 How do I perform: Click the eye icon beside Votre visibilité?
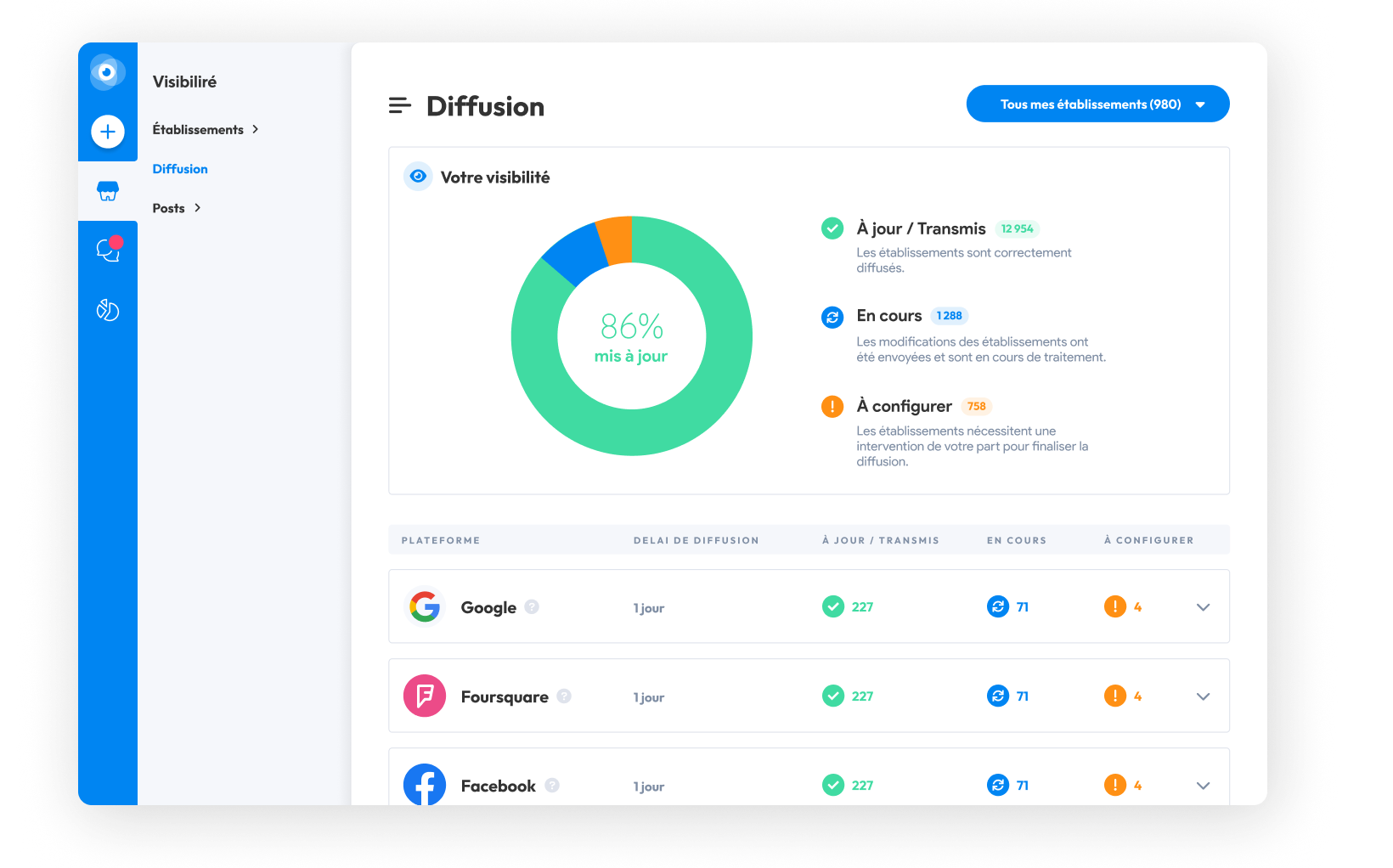[418, 177]
